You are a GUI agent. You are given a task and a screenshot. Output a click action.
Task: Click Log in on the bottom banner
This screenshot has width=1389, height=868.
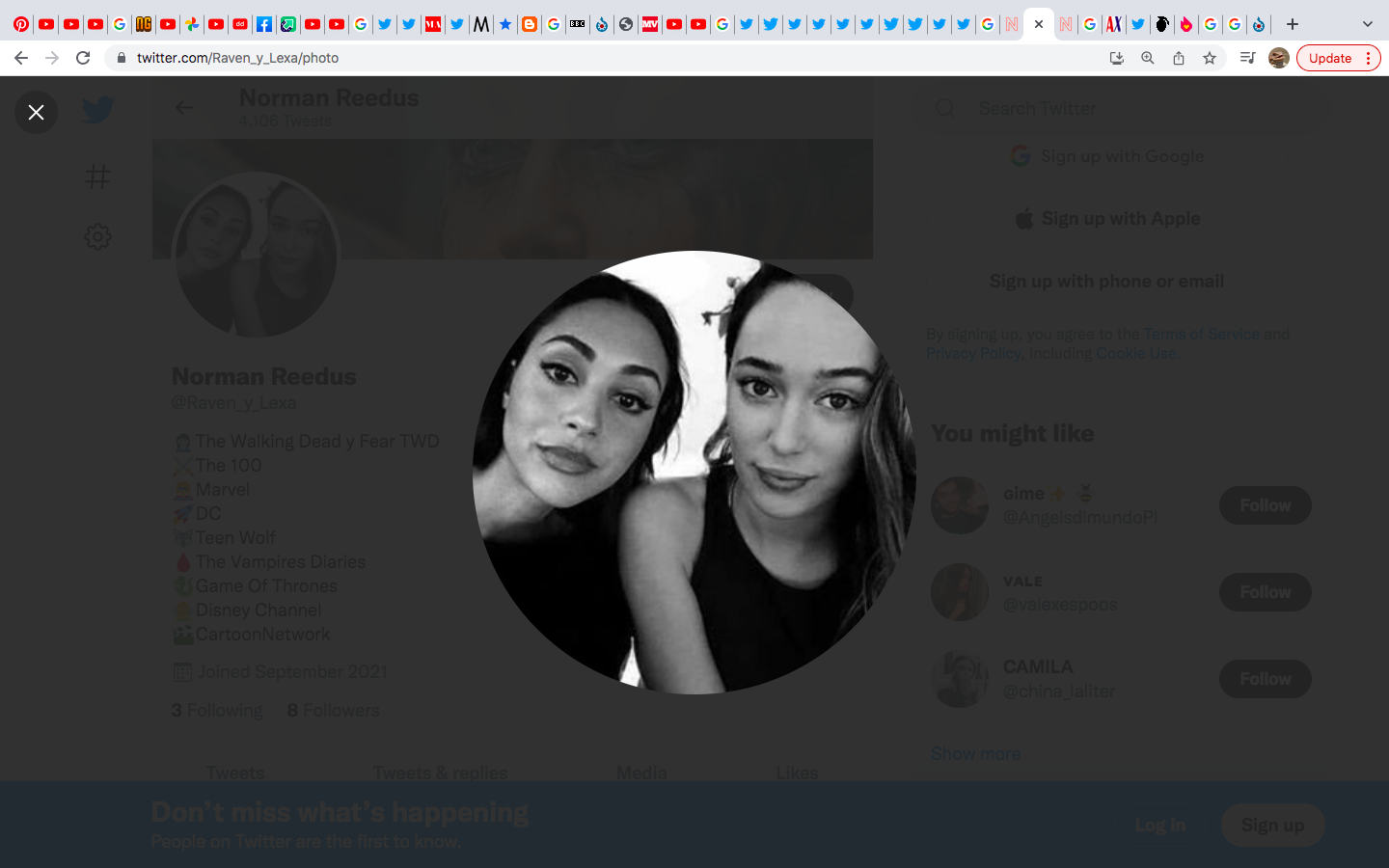1159,825
